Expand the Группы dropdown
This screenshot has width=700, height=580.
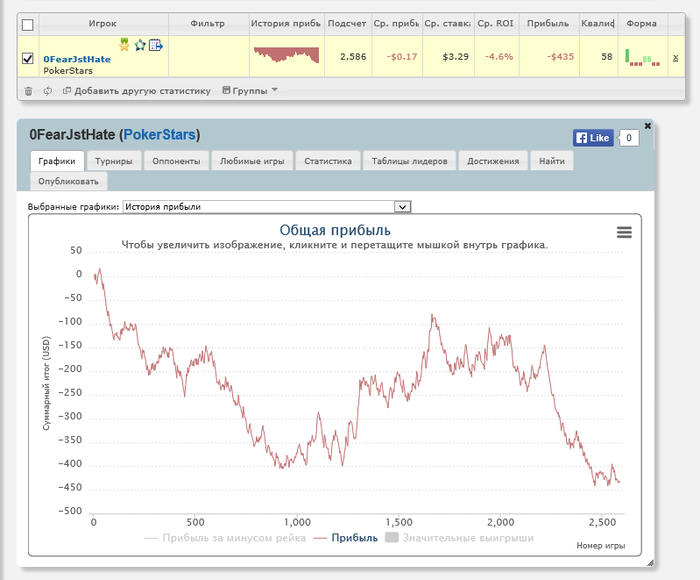click(x=250, y=91)
